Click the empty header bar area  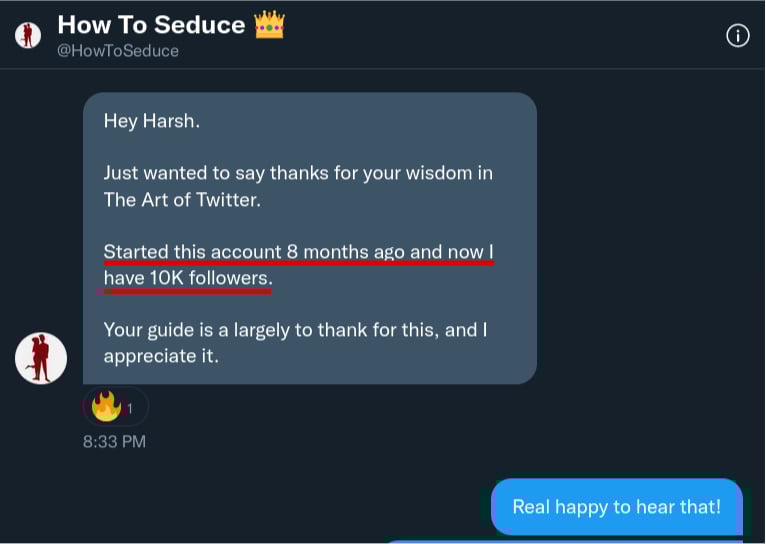(x=500, y=36)
